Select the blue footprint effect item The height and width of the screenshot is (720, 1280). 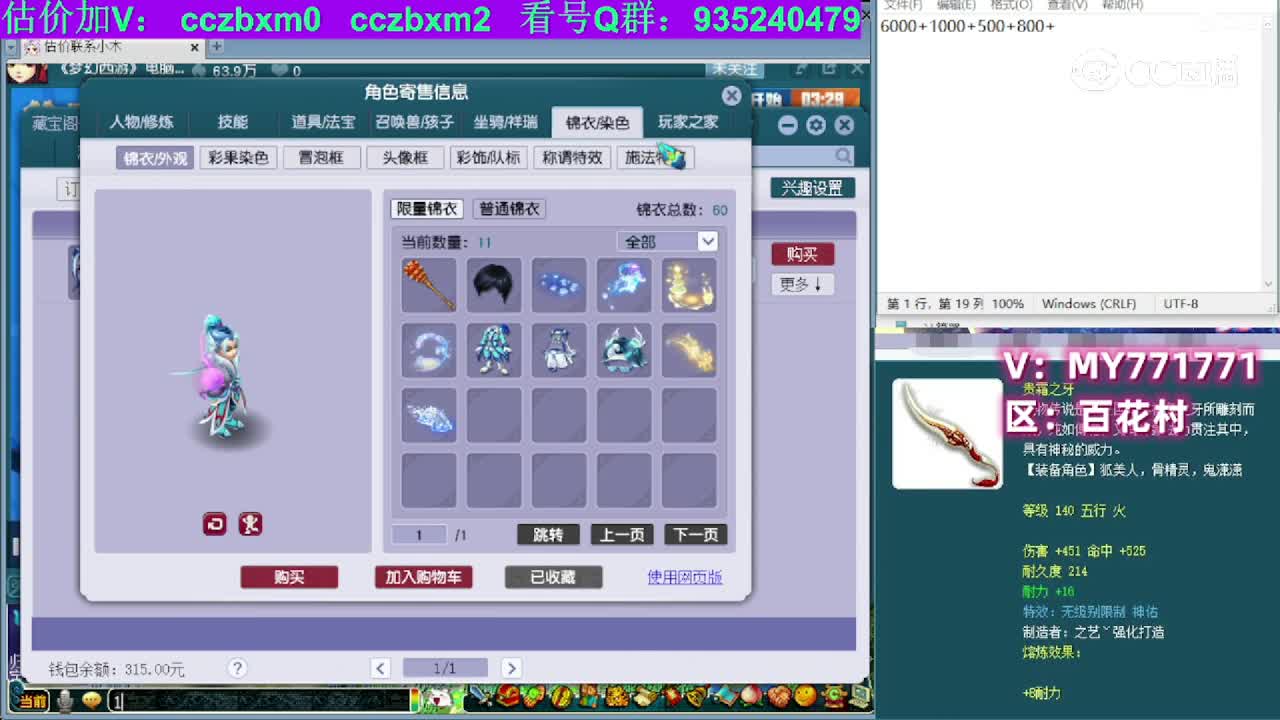click(x=559, y=285)
